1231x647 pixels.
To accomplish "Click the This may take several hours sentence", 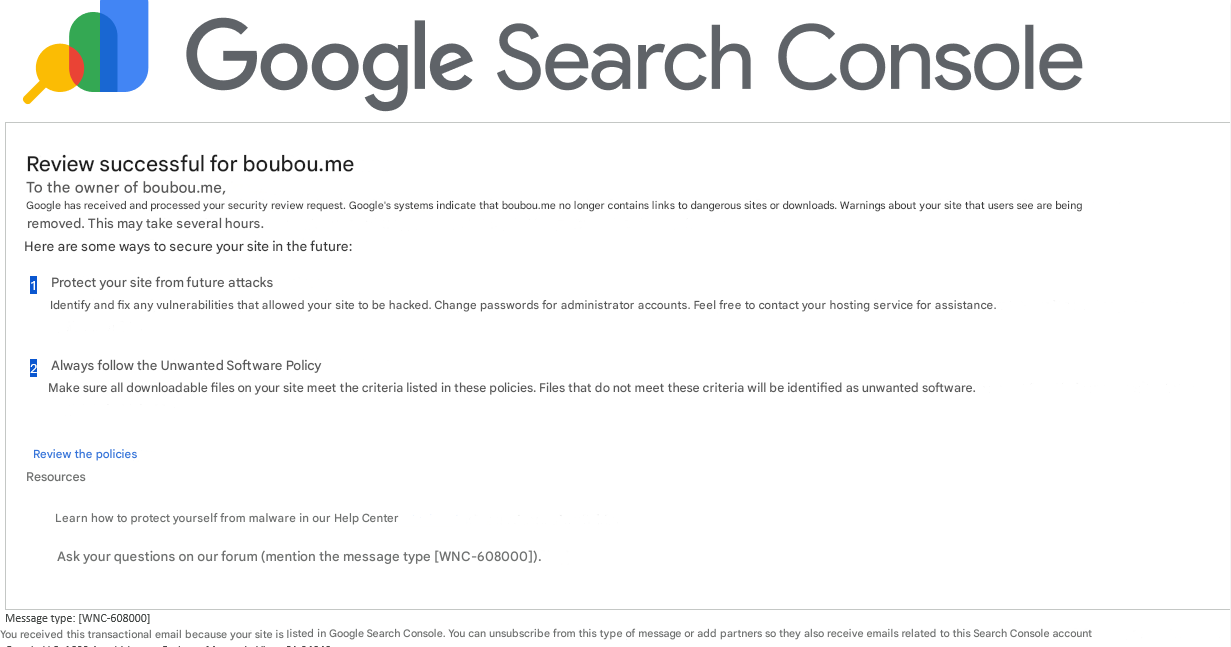I will click(176, 224).
